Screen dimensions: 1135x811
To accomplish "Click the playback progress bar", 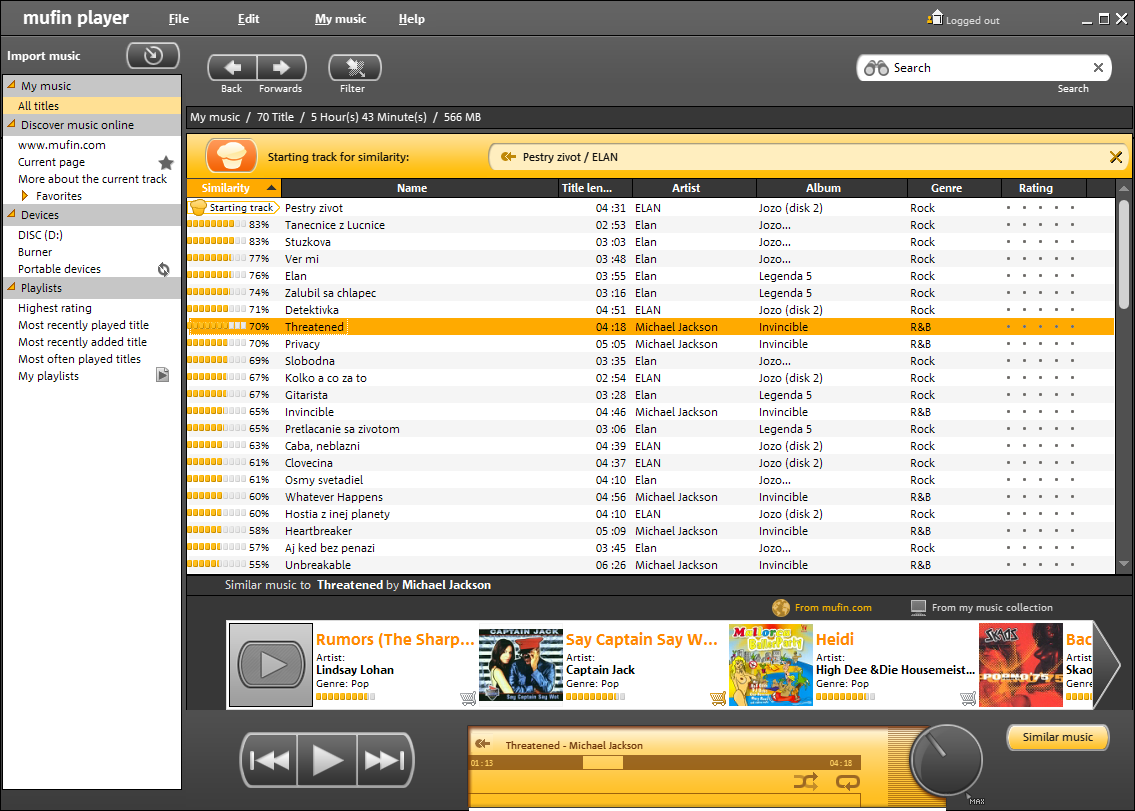I will 663,762.
